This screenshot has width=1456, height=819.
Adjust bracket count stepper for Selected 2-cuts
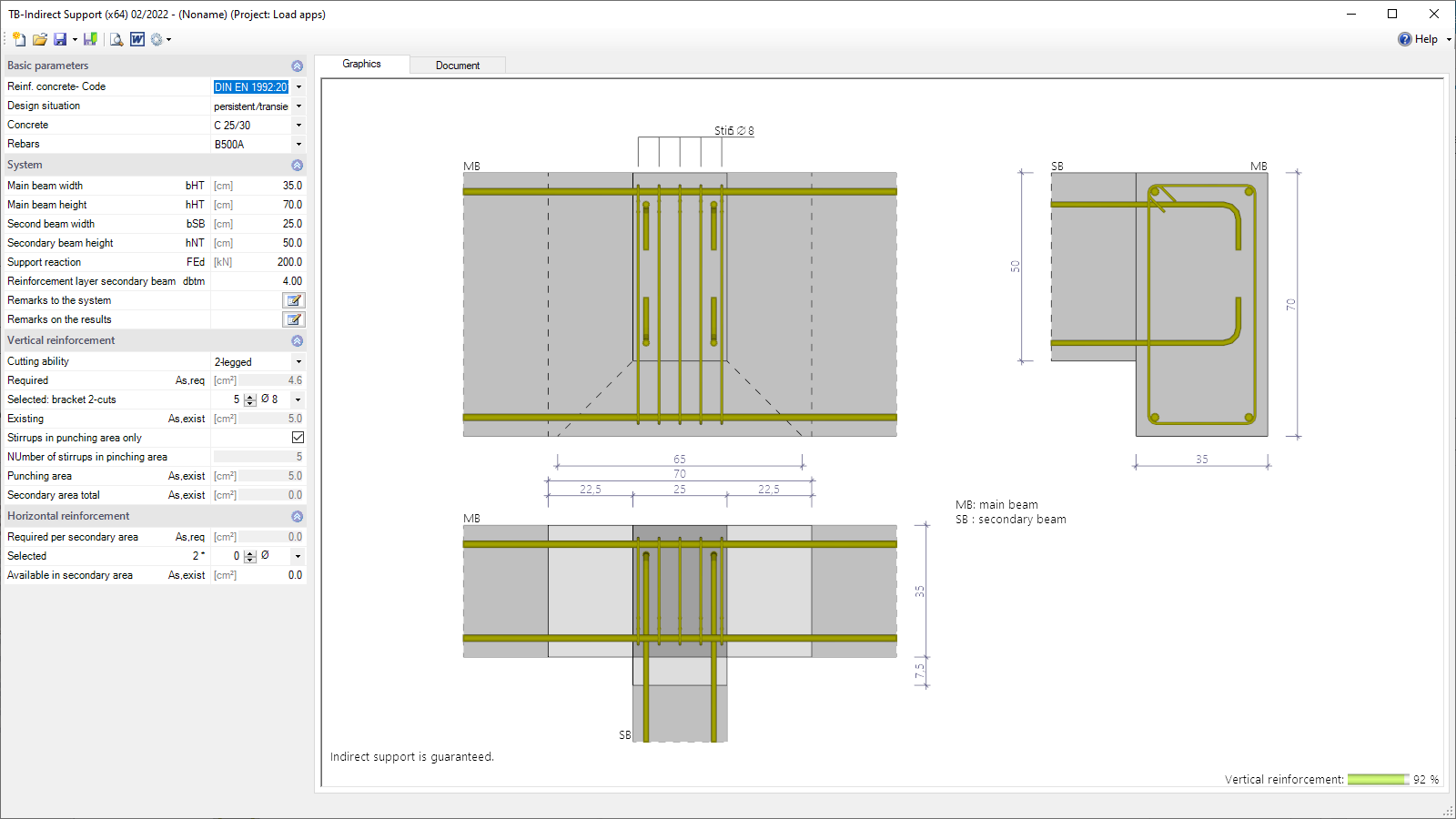click(x=250, y=399)
